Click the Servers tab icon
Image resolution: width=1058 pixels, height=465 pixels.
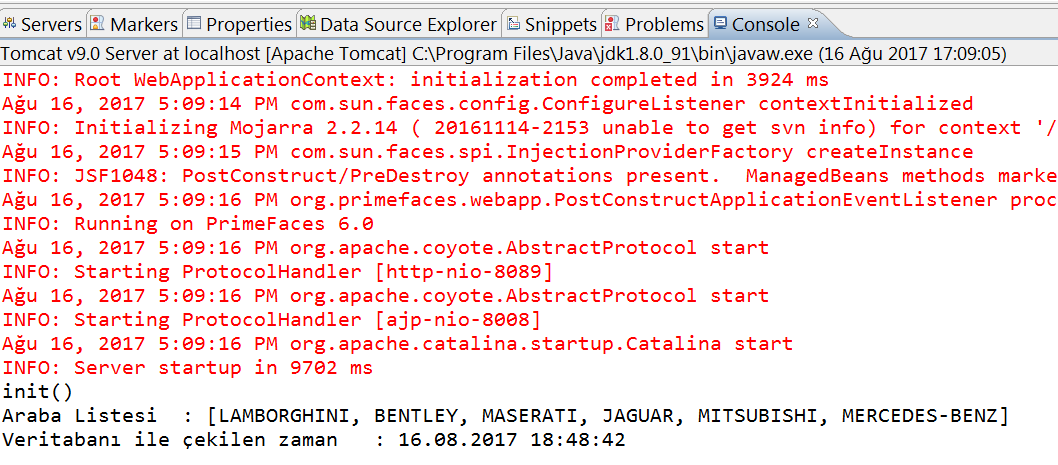[x=9, y=24]
